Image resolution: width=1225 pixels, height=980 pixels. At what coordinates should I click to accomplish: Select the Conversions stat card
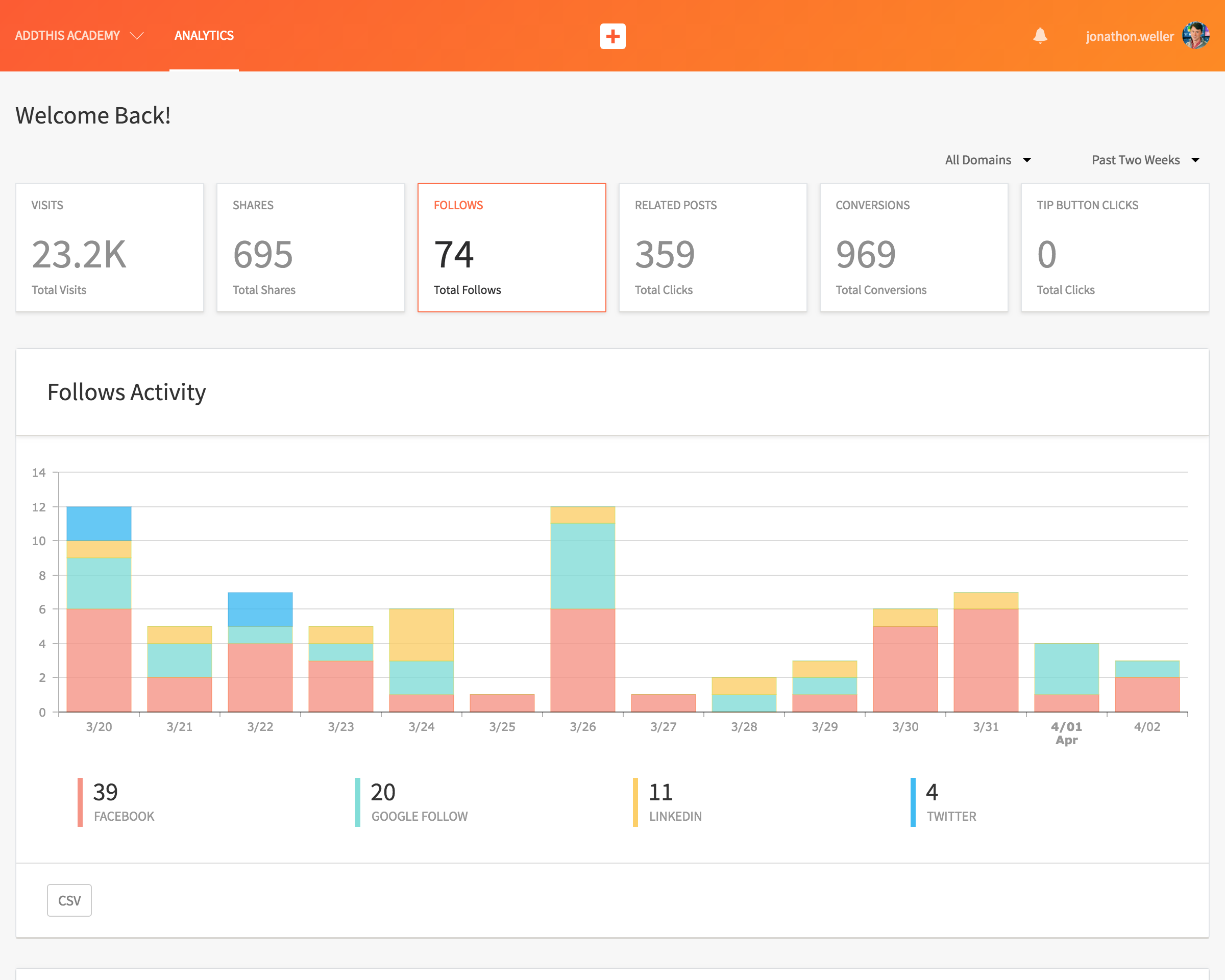point(914,248)
